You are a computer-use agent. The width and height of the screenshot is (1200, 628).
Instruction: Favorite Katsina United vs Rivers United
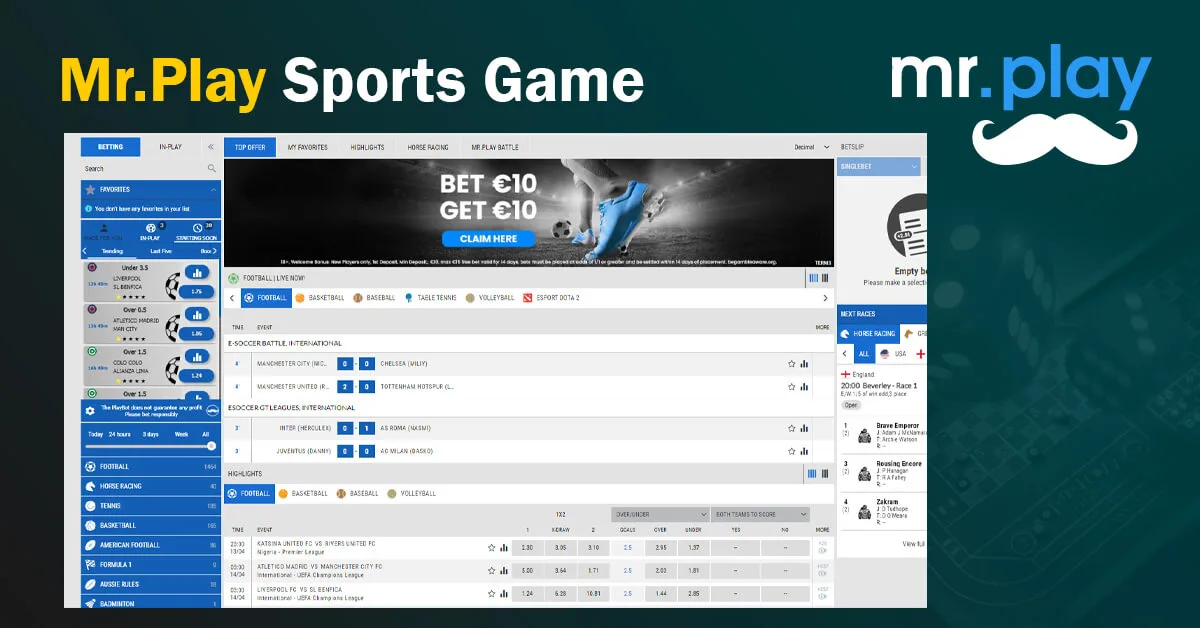click(491, 548)
